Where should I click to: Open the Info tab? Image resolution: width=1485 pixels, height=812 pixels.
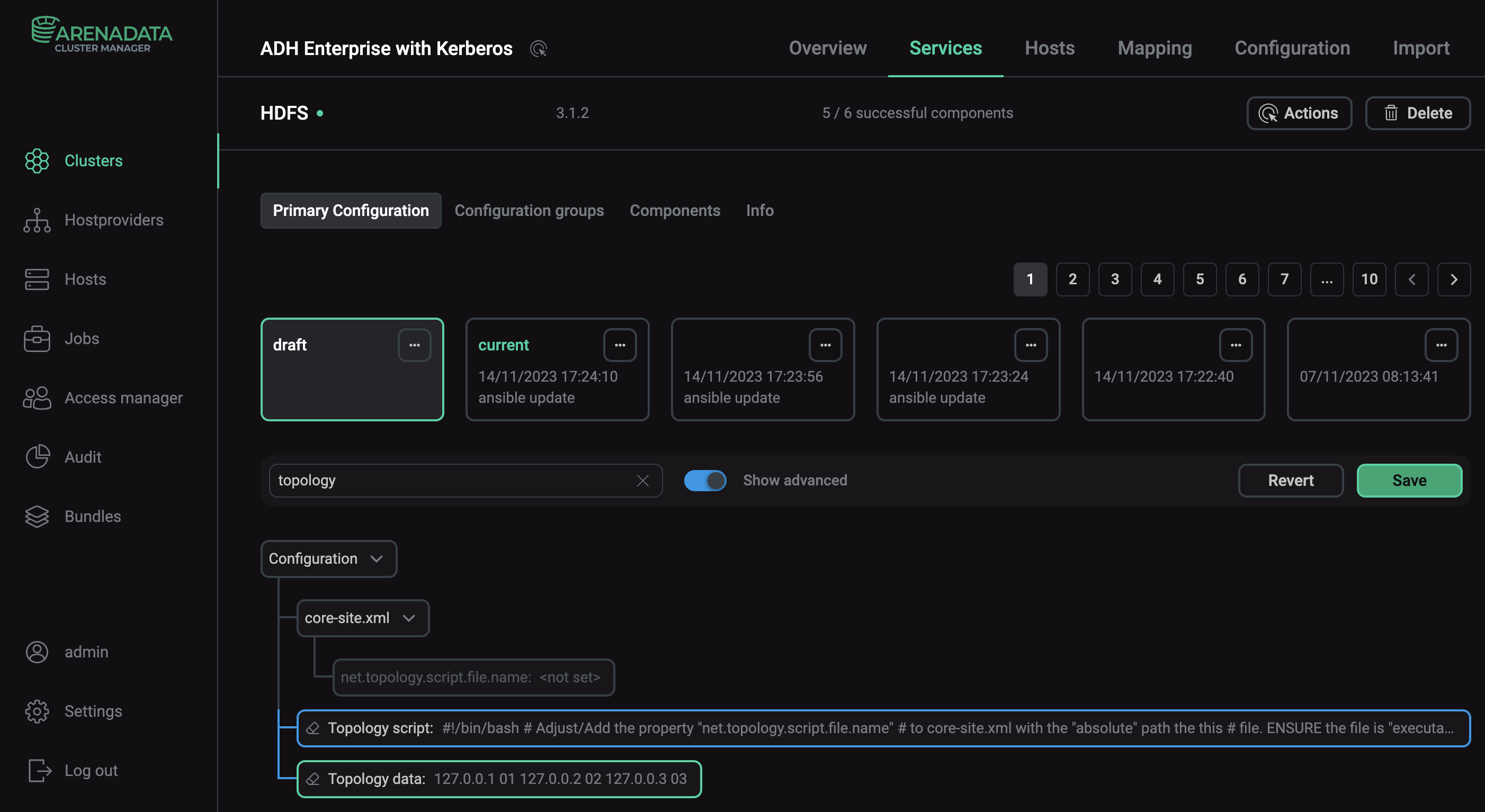point(760,211)
